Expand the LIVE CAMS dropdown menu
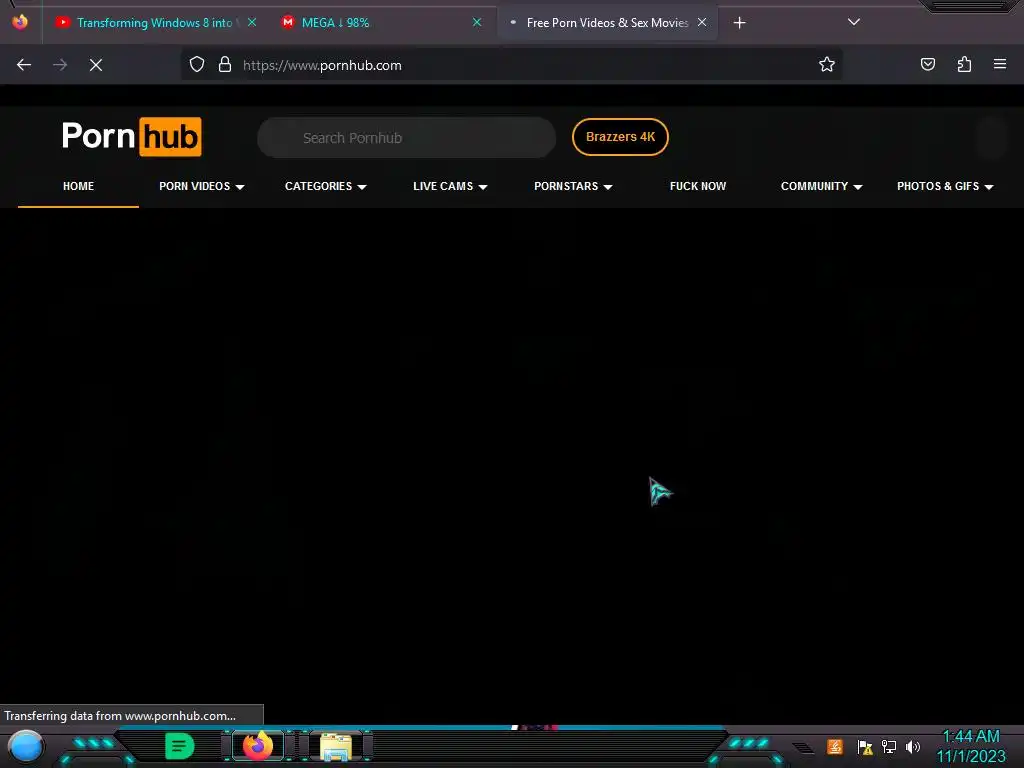Screen dimensions: 1024x768 [450, 186]
